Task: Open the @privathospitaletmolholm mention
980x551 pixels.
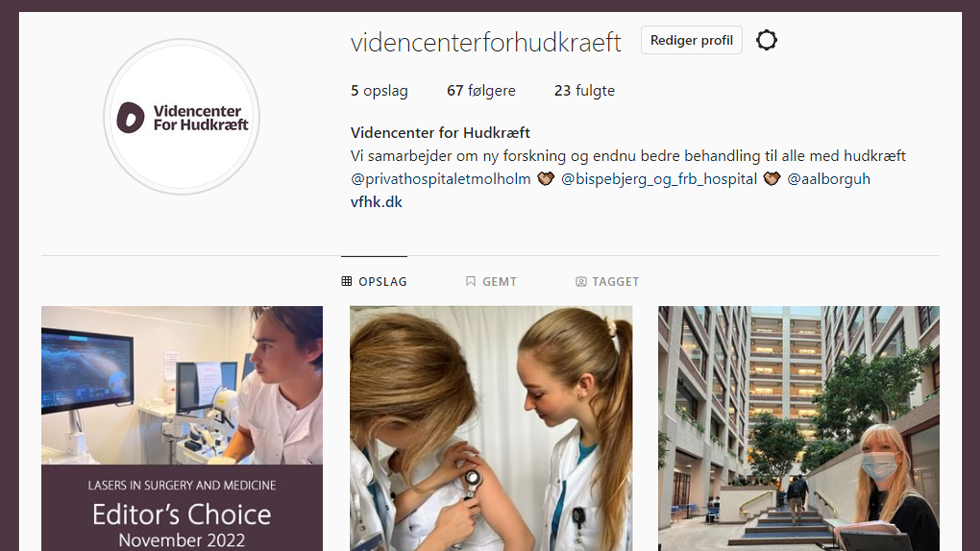Action: point(441,179)
